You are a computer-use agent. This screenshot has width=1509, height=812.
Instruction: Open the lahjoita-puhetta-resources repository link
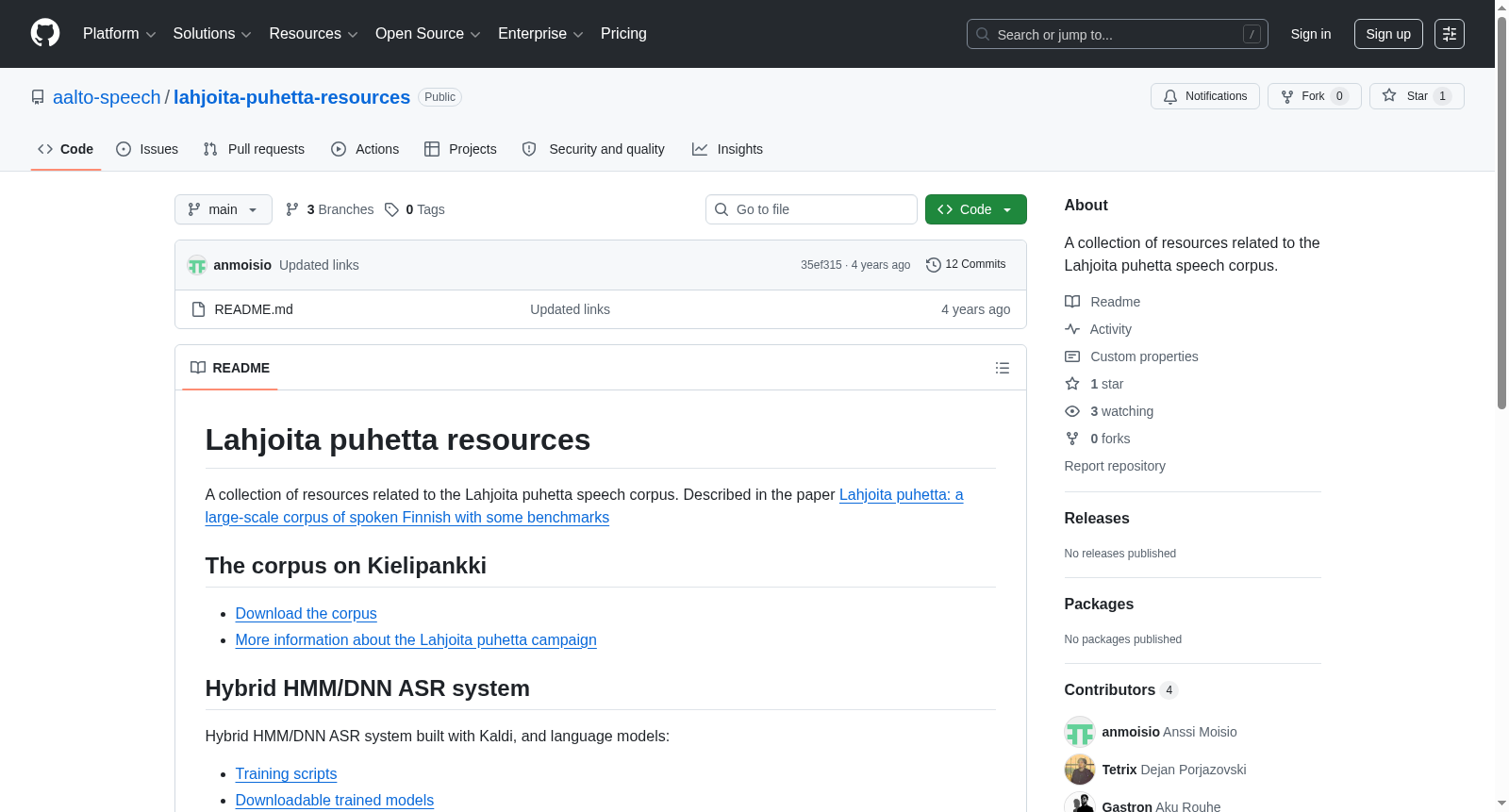point(292,97)
